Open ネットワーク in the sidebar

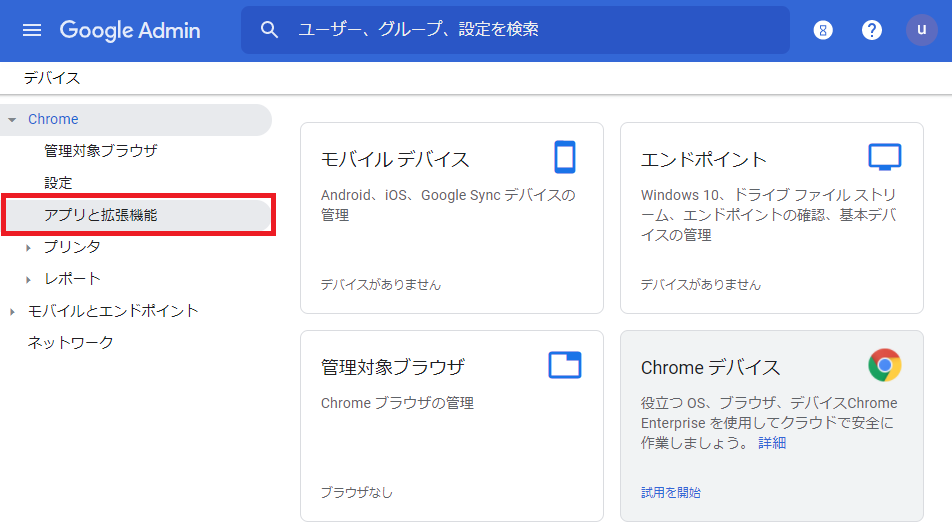[70, 343]
